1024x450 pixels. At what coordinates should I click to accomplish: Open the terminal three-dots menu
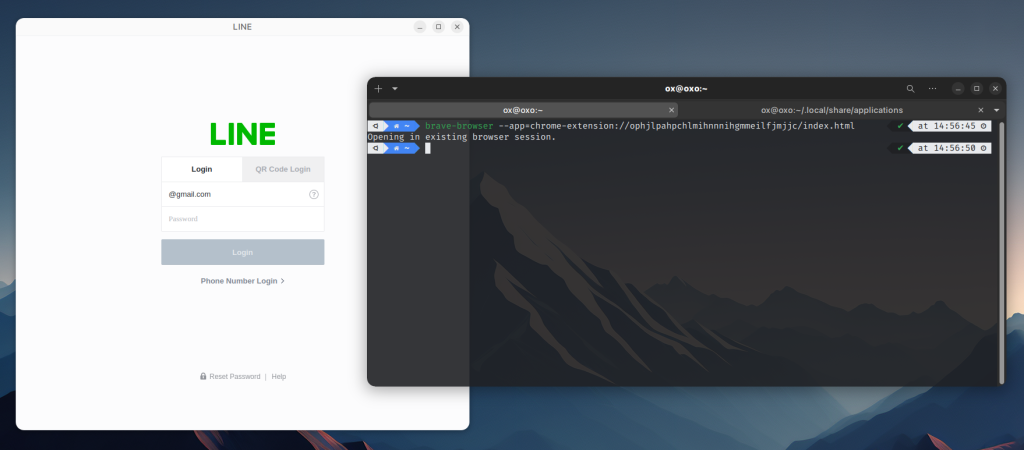coord(933,89)
